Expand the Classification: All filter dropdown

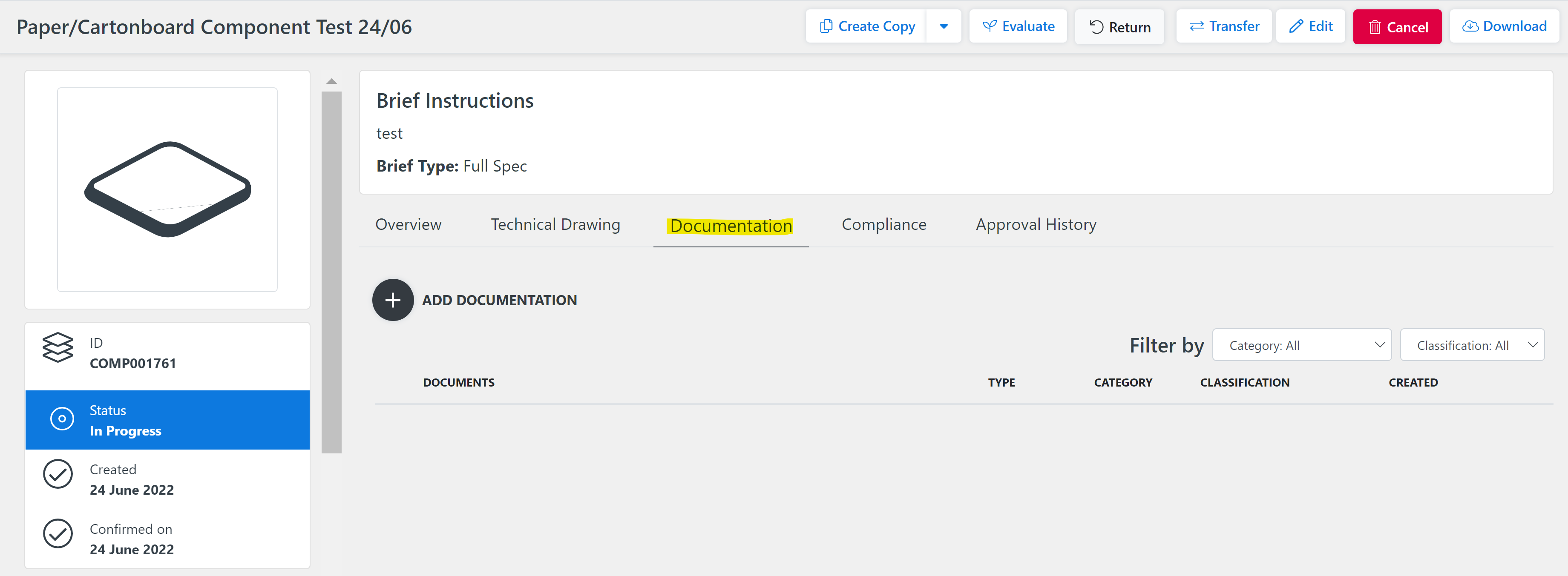click(x=1472, y=345)
